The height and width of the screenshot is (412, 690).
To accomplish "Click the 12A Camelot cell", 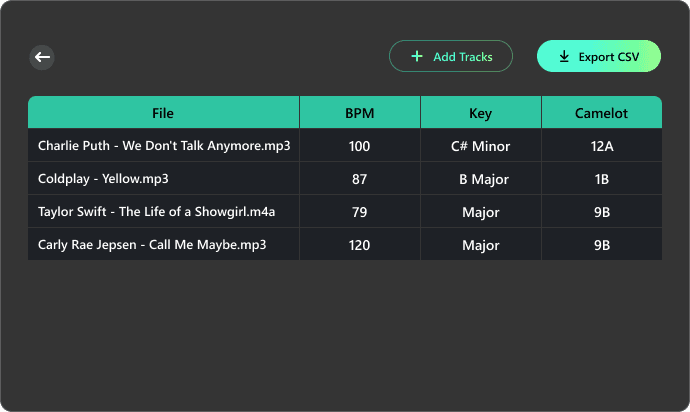I will pos(602,146).
